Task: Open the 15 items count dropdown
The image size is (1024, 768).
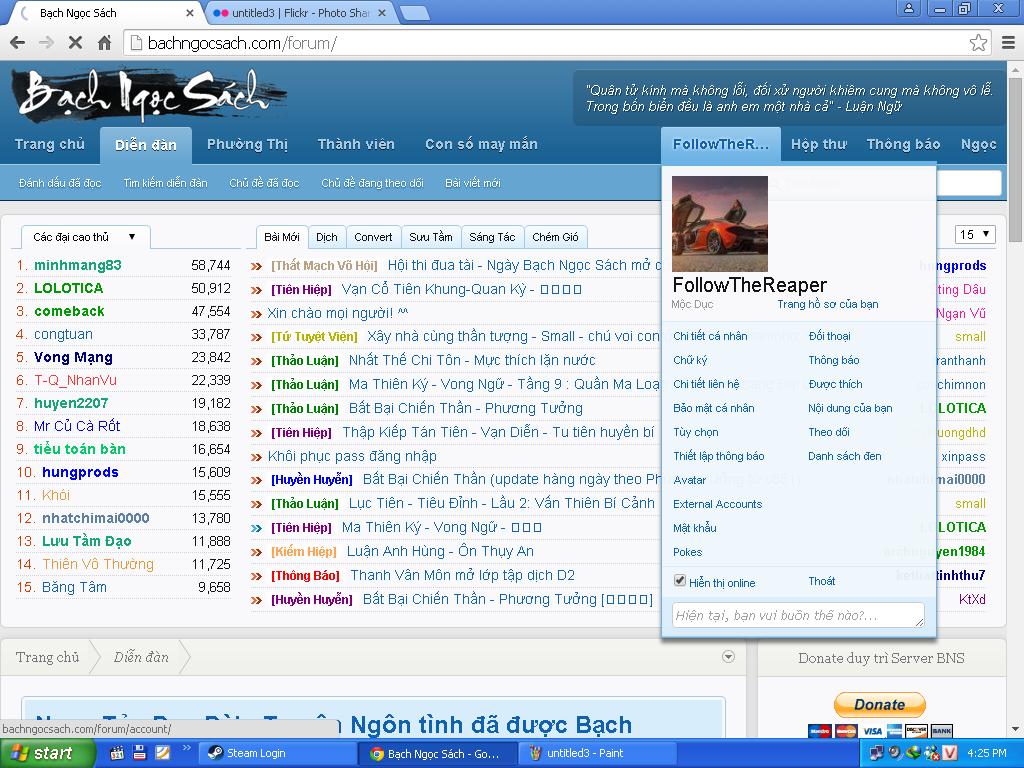Action: pyautogui.click(x=975, y=235)
